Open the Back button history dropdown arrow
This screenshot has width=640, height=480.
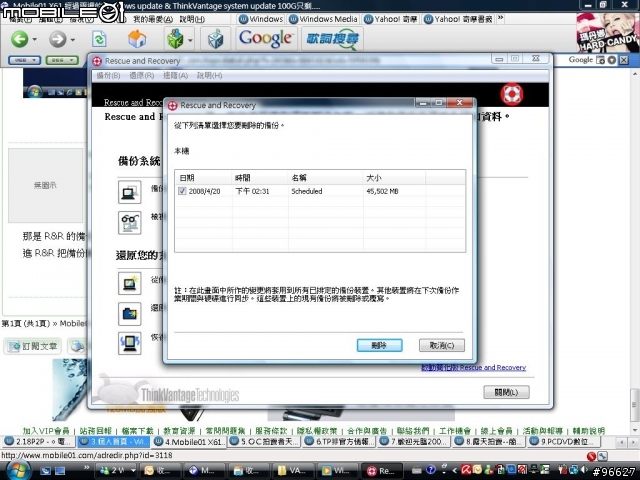(x=34, y=40)
